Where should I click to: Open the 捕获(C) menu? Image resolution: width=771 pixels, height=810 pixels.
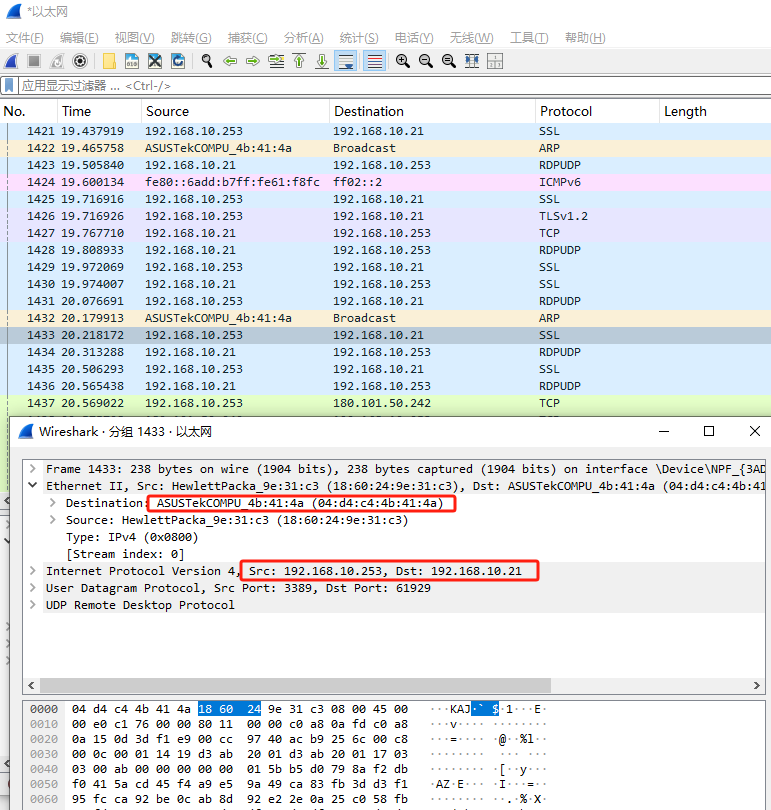tap(247, 38)
